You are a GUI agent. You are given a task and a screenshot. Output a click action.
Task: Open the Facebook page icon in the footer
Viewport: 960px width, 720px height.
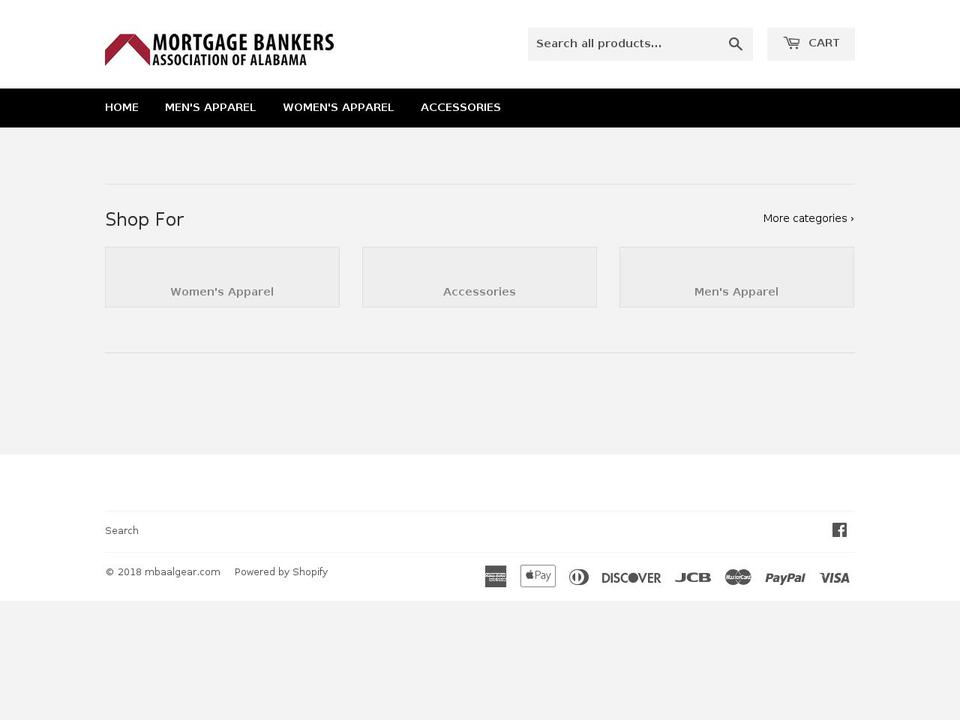click(839, 530)
